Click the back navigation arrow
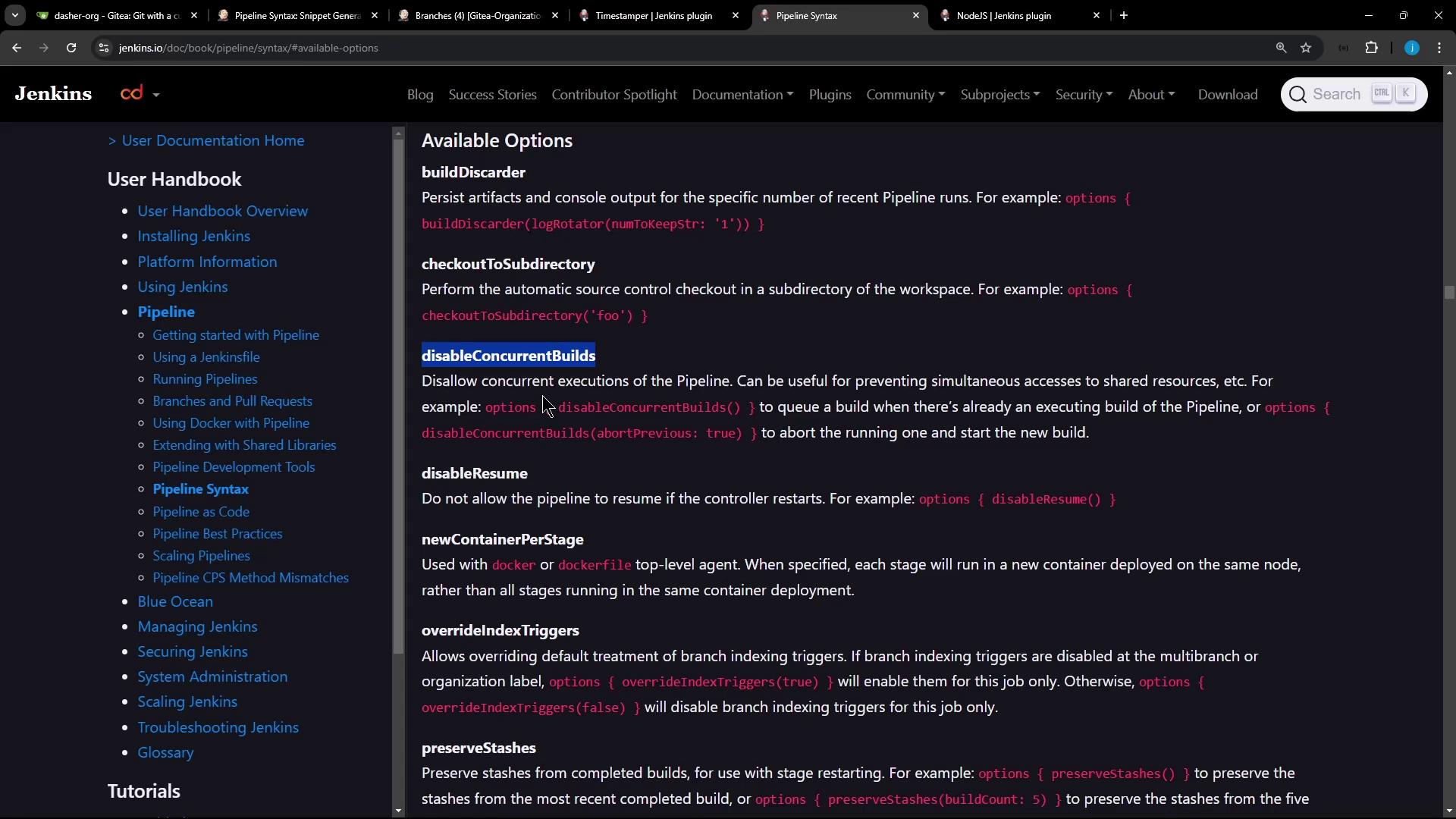 tap(17, 48)
